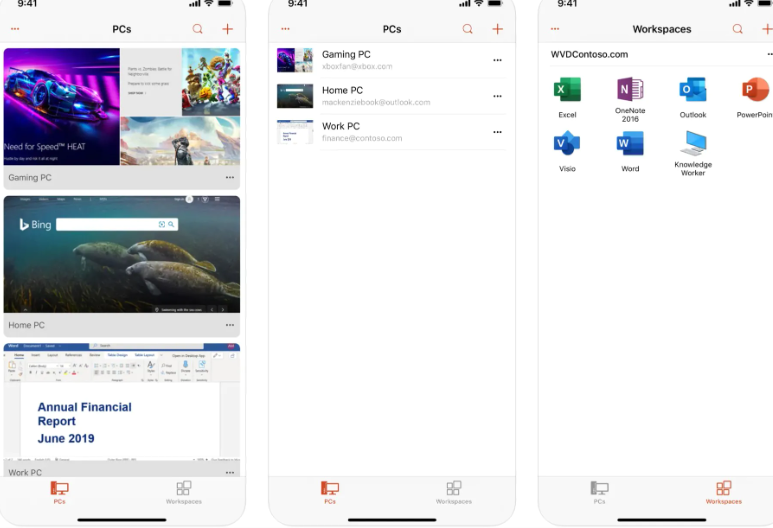773x528 pixels.
Task: Open options dots on Work PC card
Action: [x=230, y=472]
